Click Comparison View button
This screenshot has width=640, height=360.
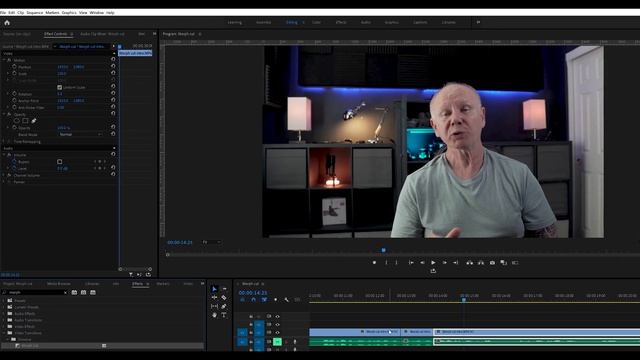coord(504,263)
